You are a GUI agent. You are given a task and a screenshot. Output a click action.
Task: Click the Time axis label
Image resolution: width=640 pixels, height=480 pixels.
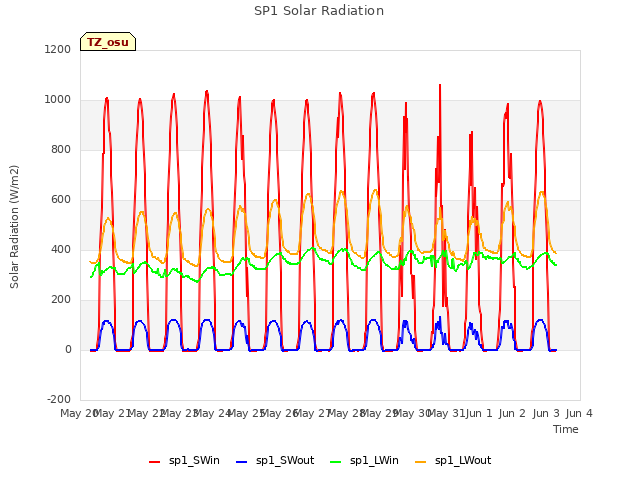[566, 429]
